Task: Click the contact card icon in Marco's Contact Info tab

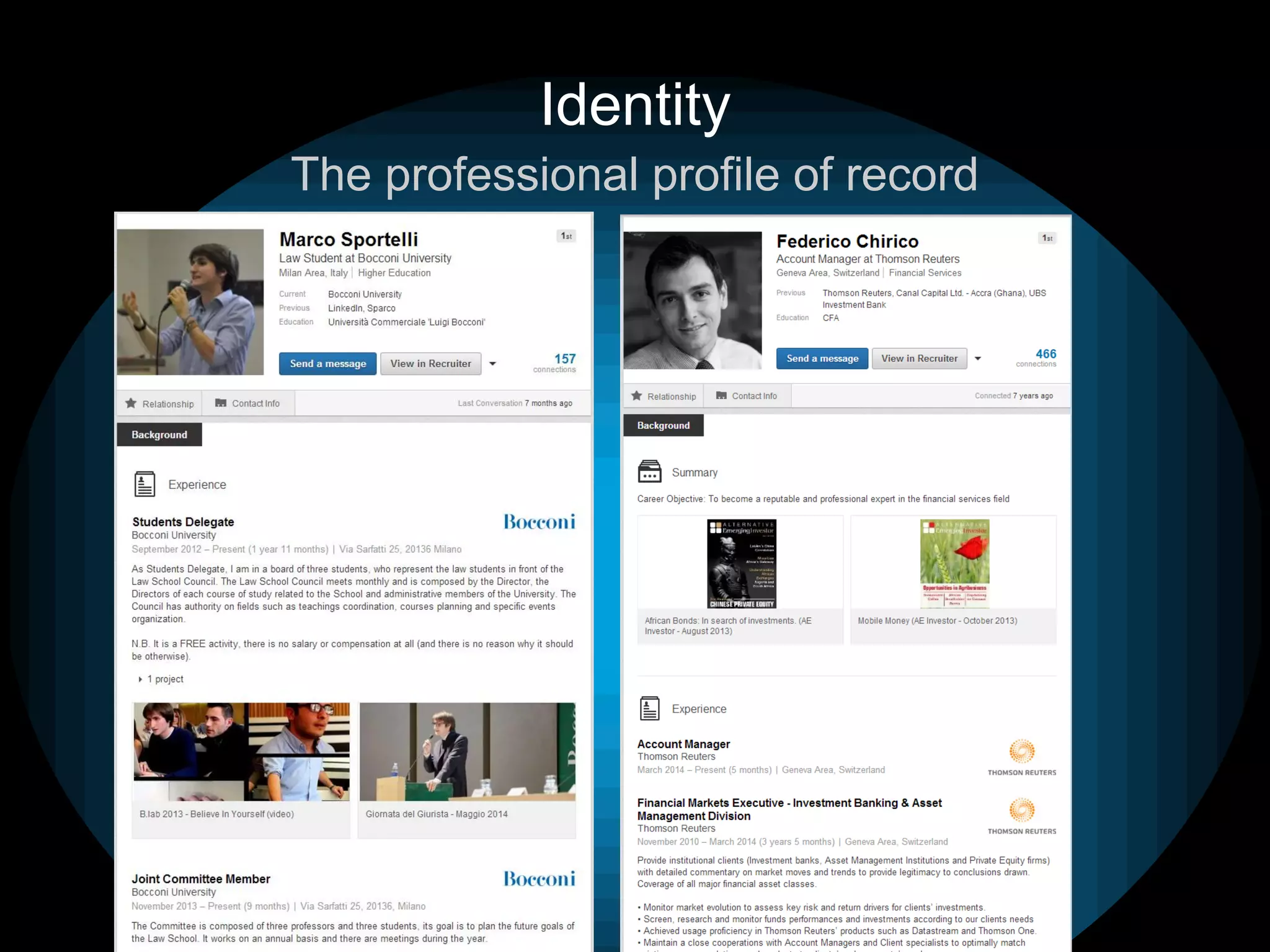Action: pos(221,403)
